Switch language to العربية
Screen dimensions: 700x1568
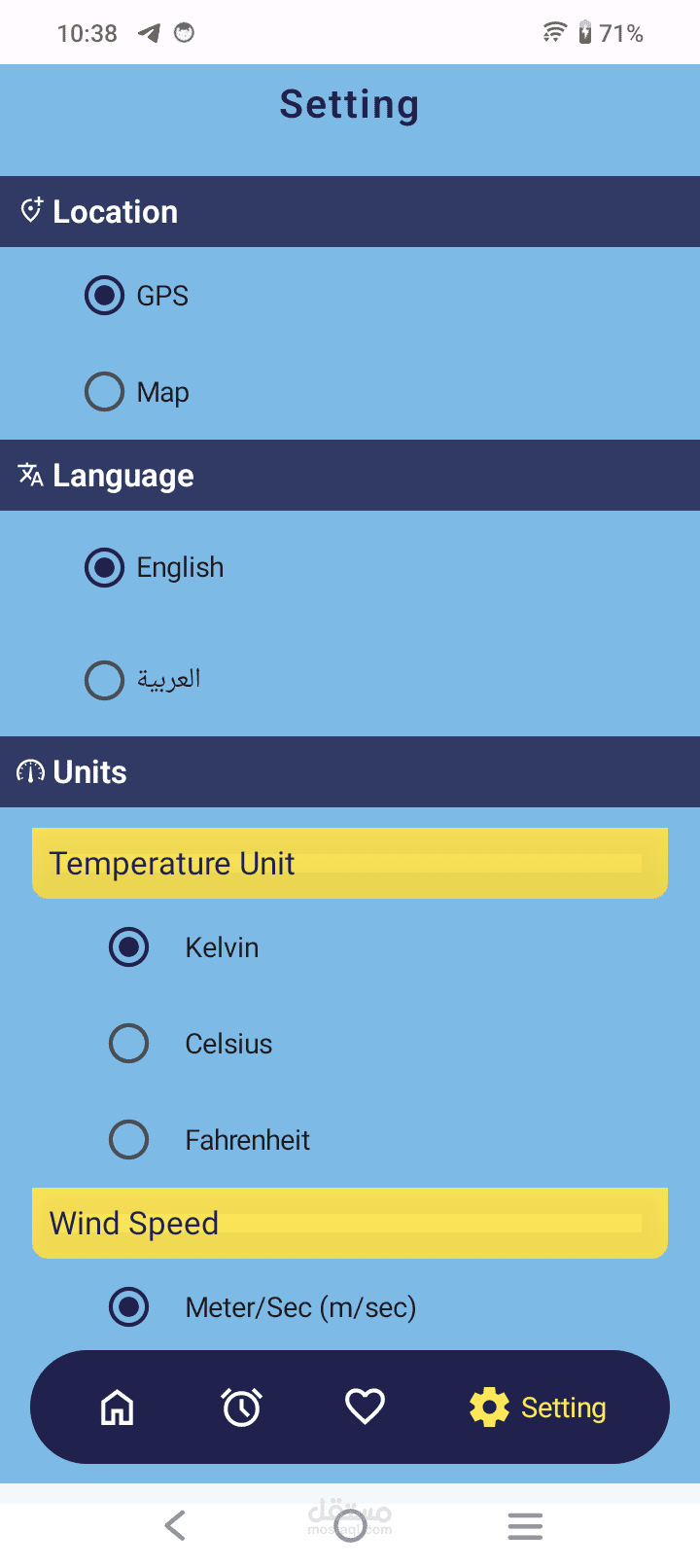tap(105, 680)
